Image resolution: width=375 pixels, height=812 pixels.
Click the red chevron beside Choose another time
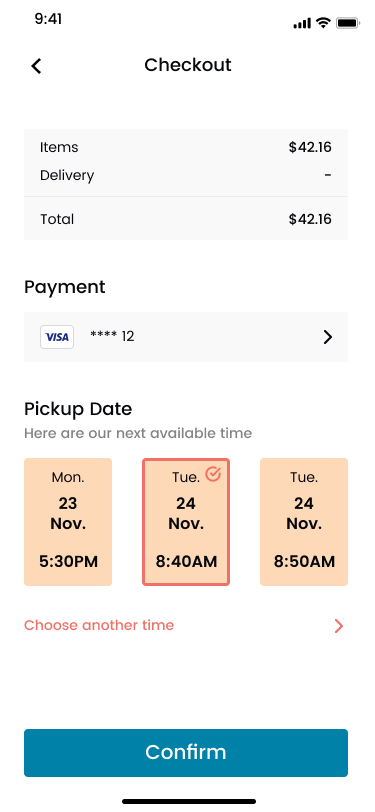[338, 626]
